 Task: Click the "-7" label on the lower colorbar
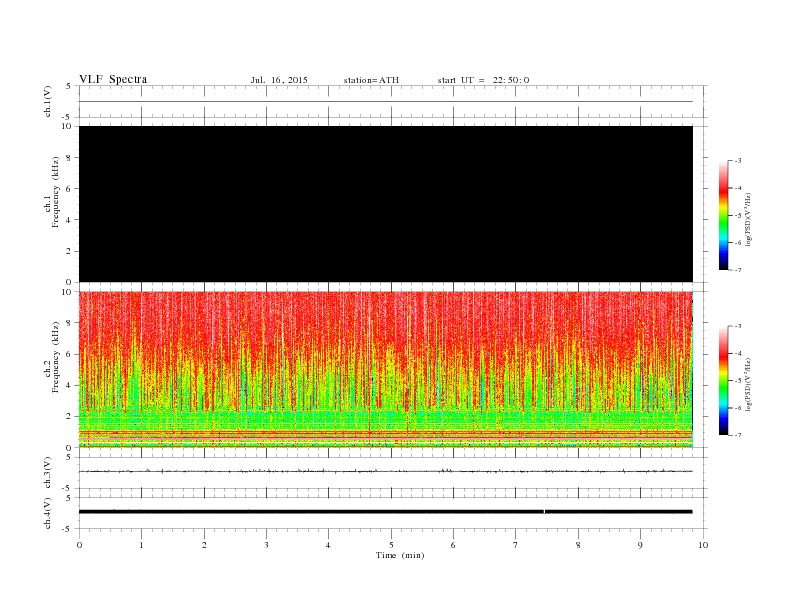coord(737,435)
